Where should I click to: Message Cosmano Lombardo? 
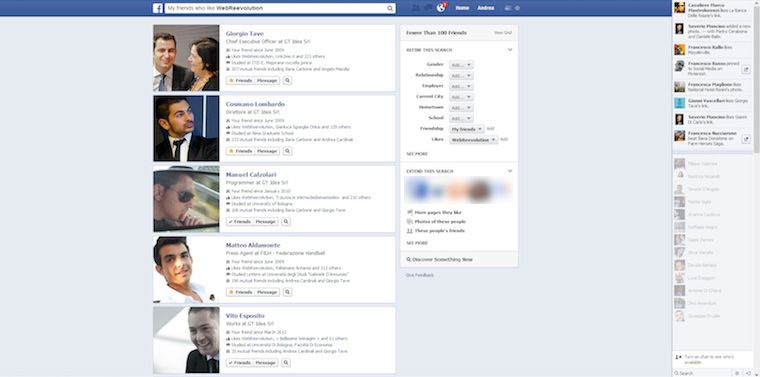[267, 151]
